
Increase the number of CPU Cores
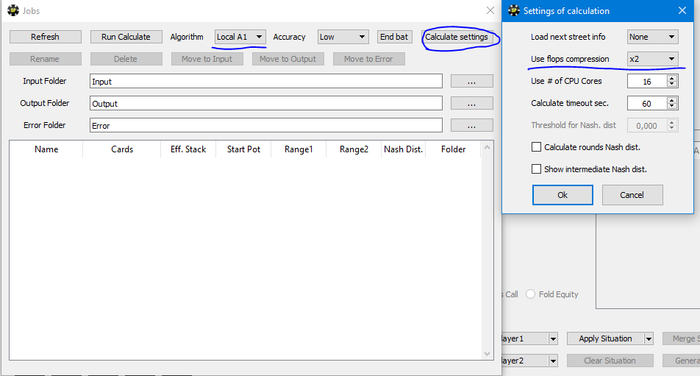tap(672, 78)
